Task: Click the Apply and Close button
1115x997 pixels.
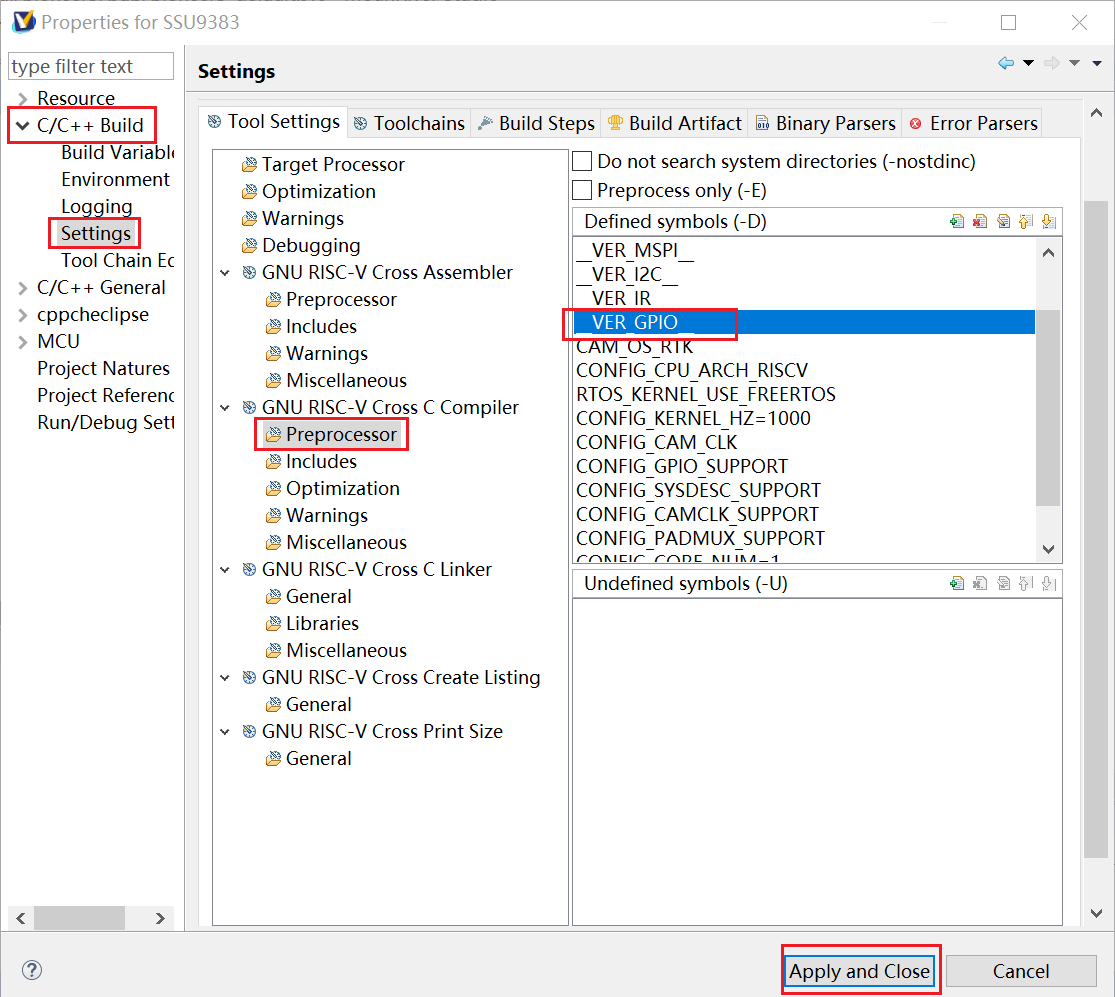Action: click(859, 971)
